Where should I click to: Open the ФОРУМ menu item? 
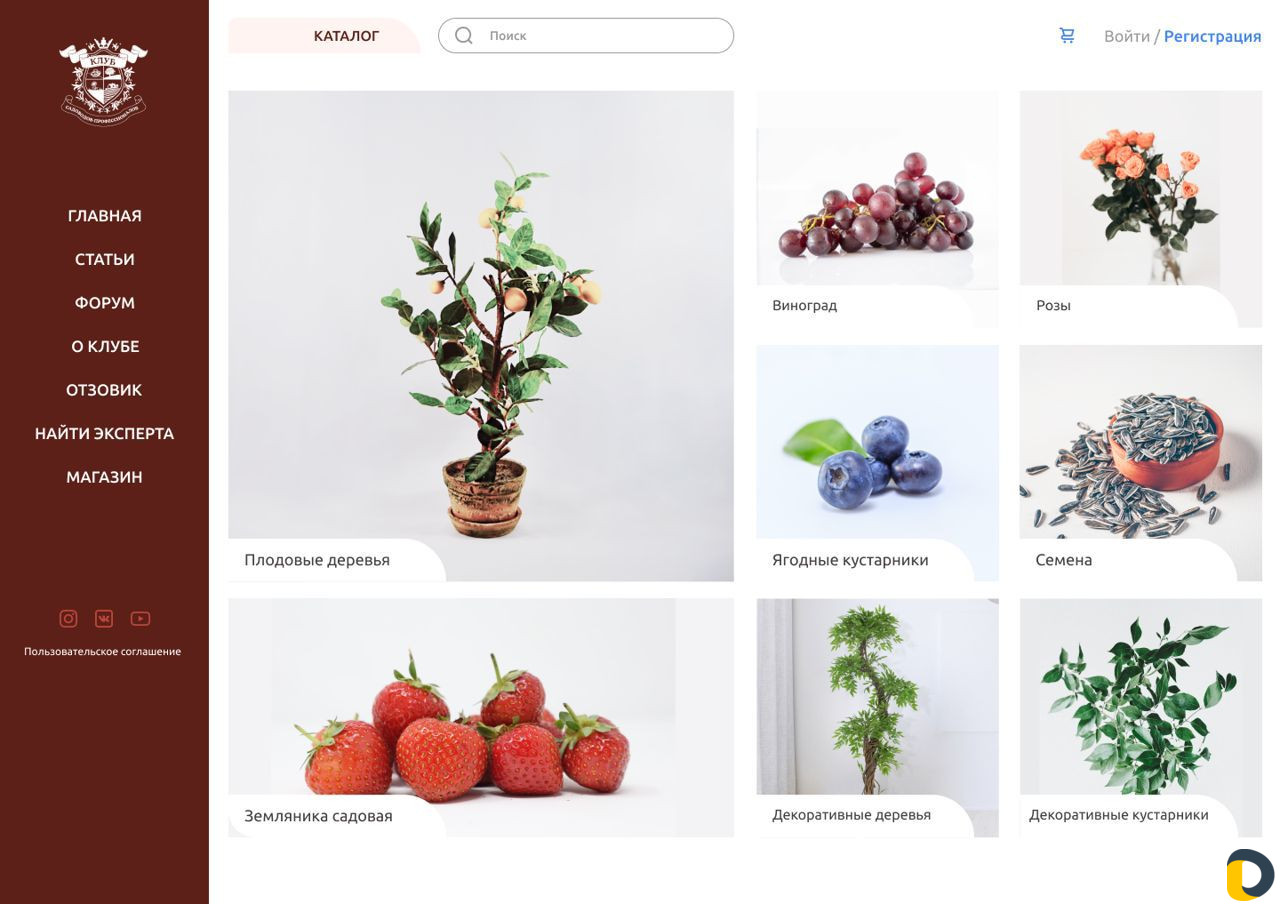click(104, 303)
